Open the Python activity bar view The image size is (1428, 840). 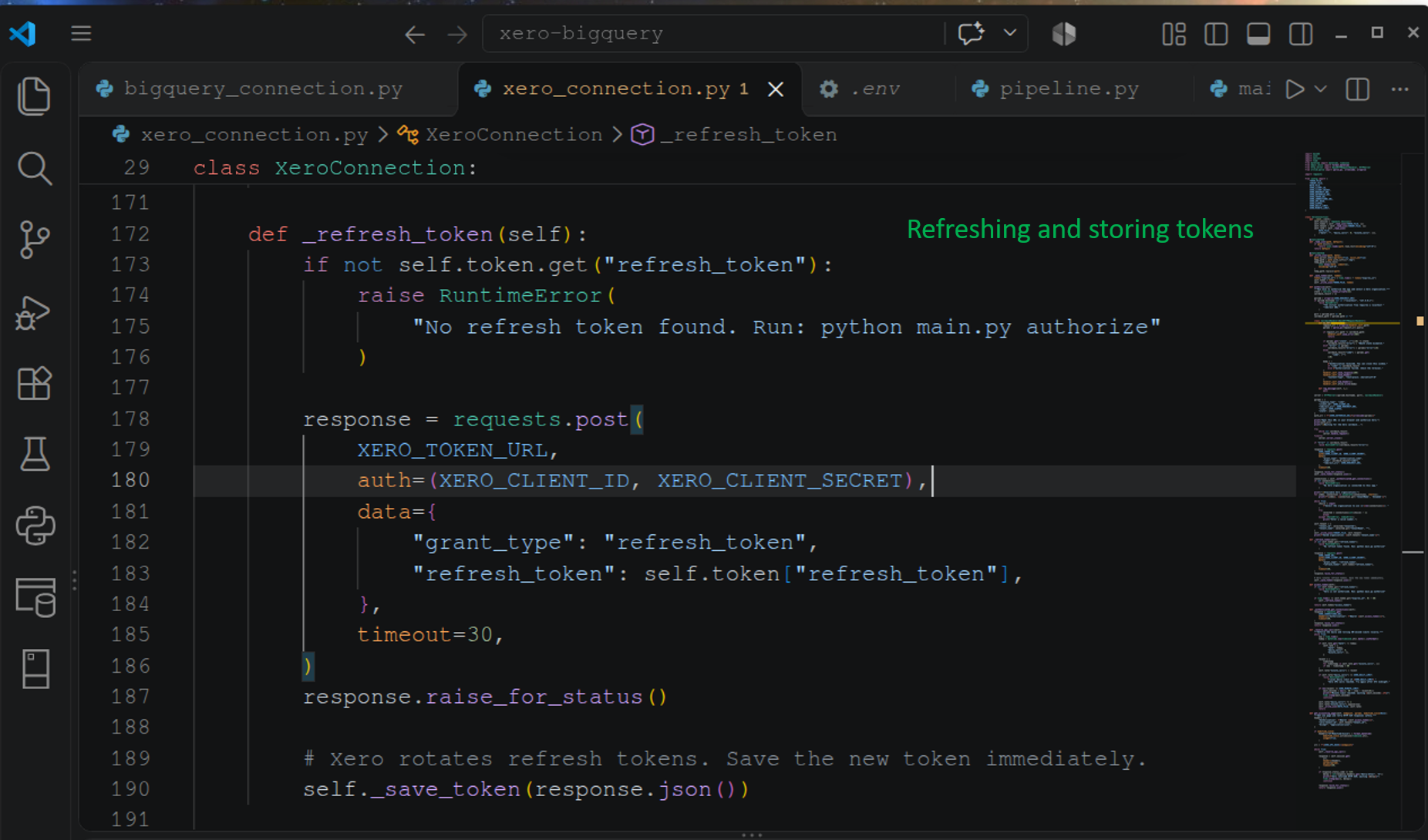(x=35, y=526)
